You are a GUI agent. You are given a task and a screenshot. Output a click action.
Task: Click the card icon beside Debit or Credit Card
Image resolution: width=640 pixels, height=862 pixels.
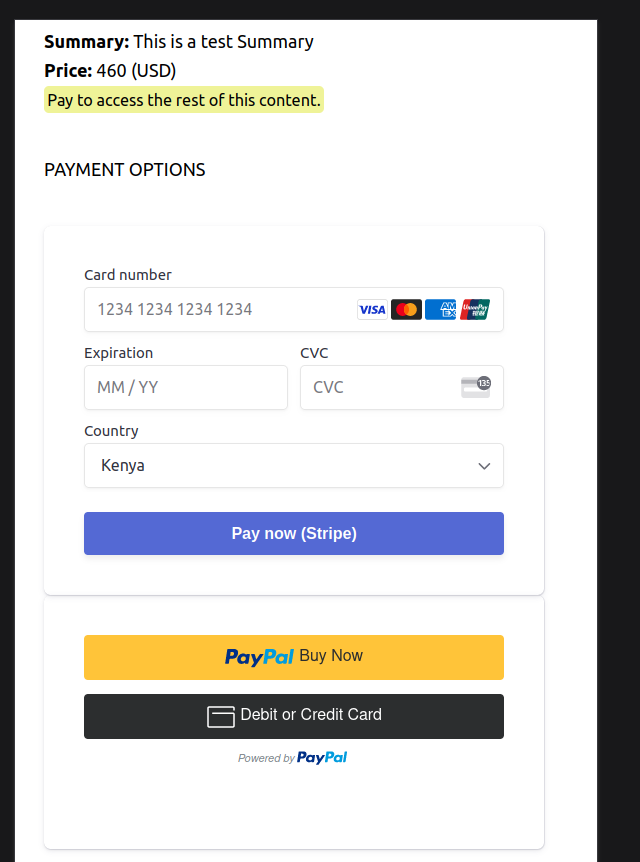220,716
